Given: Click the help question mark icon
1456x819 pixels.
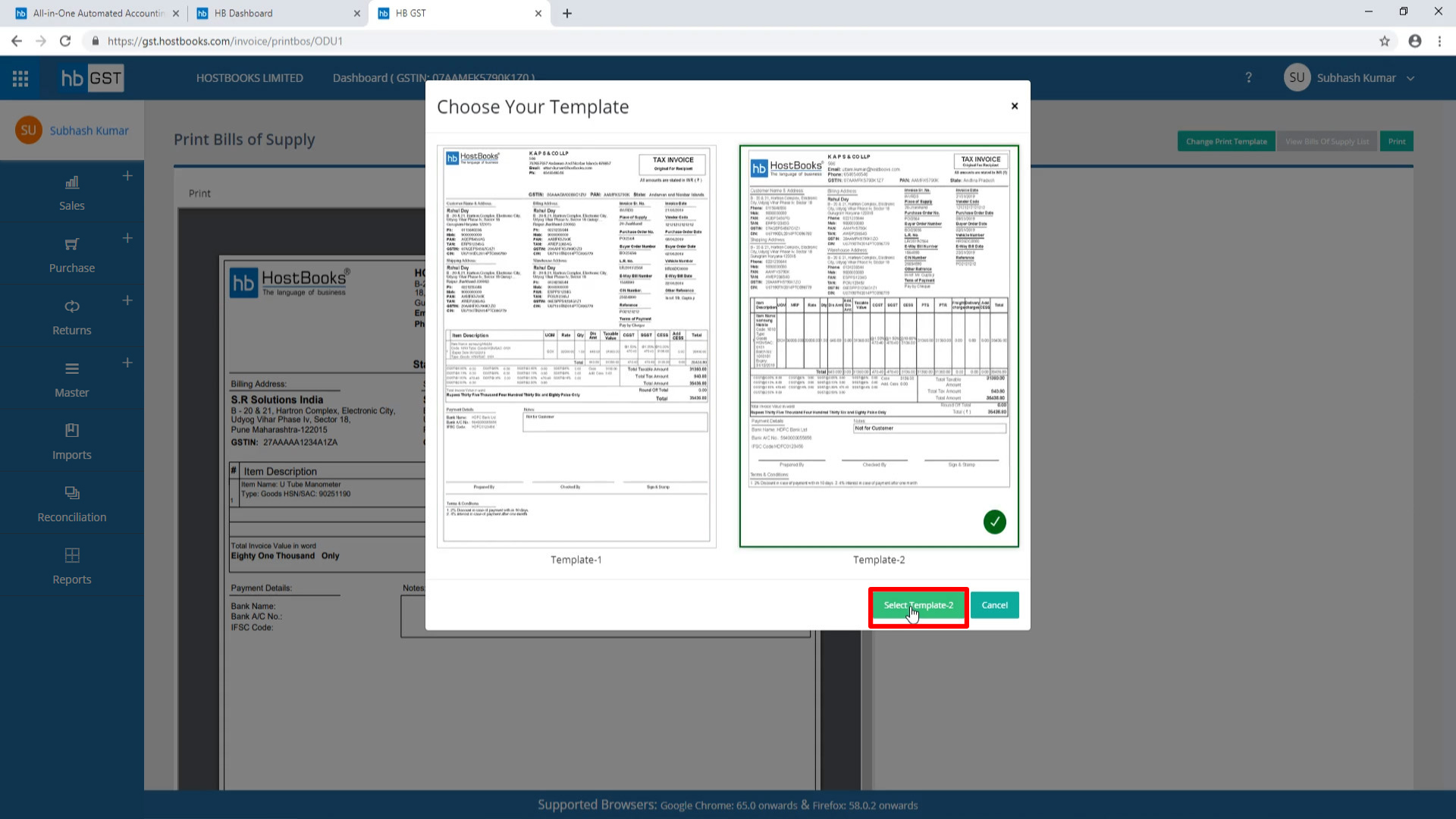Looking at the screenshot, I should click(1249, 78).
